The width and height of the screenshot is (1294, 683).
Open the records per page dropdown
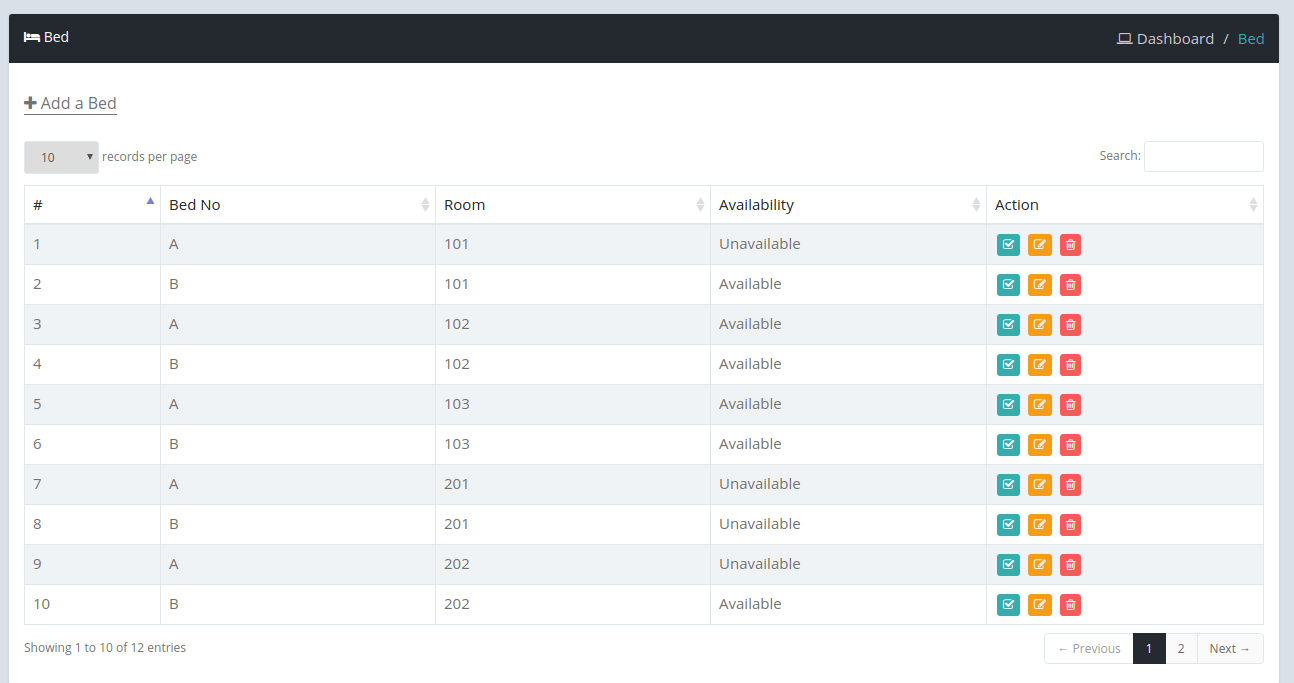coord(61,157)
